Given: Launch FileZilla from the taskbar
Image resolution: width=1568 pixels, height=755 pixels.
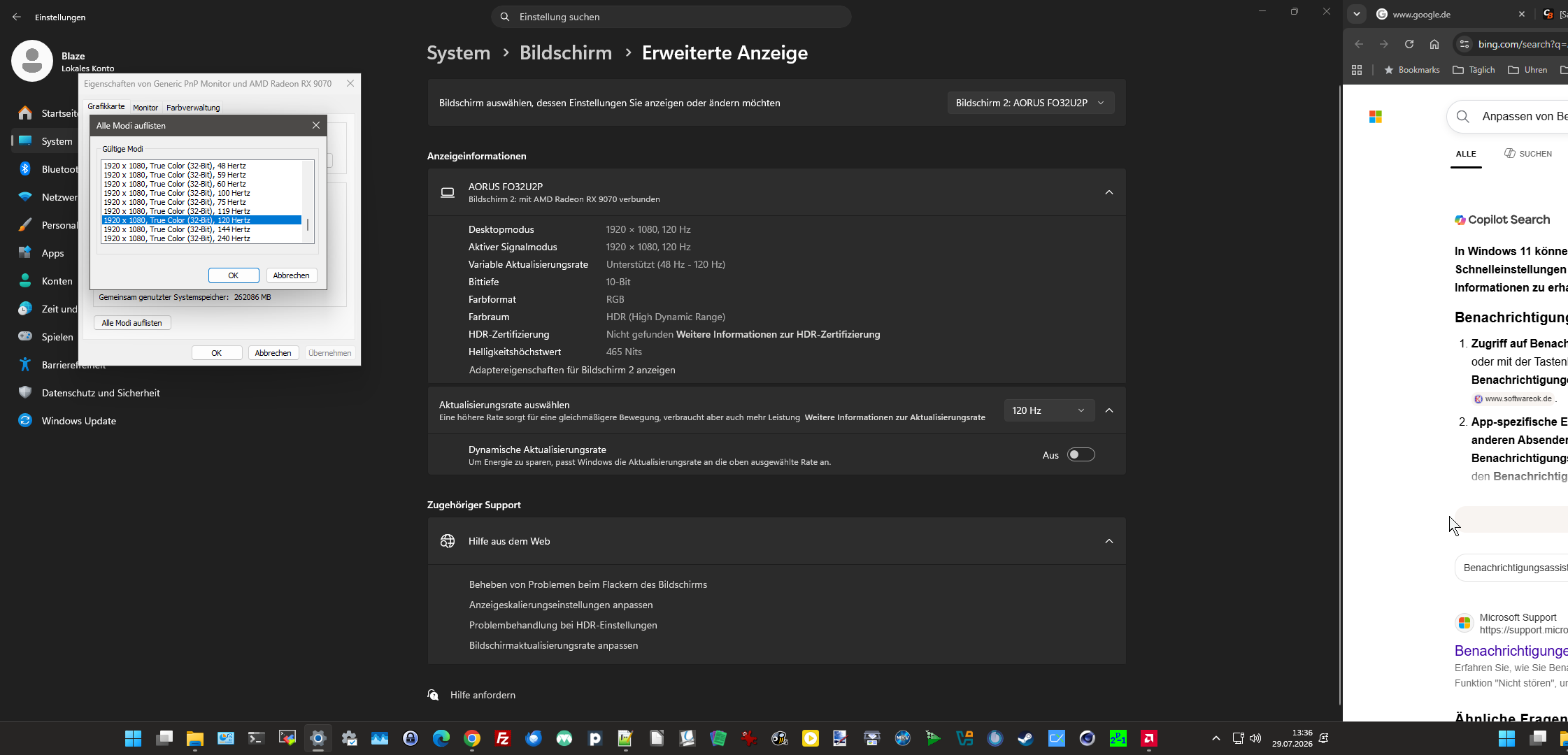Looking at the screenshot, I should 503,738.
